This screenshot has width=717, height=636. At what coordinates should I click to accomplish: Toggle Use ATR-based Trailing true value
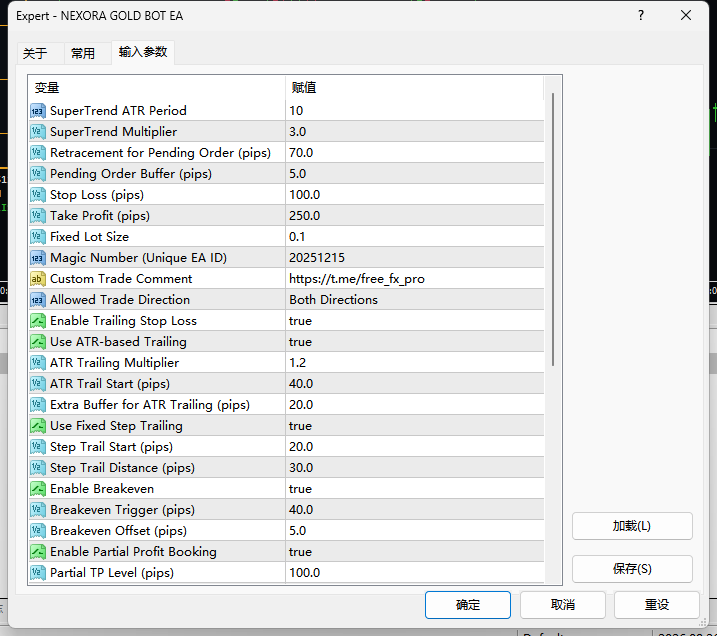415,342
